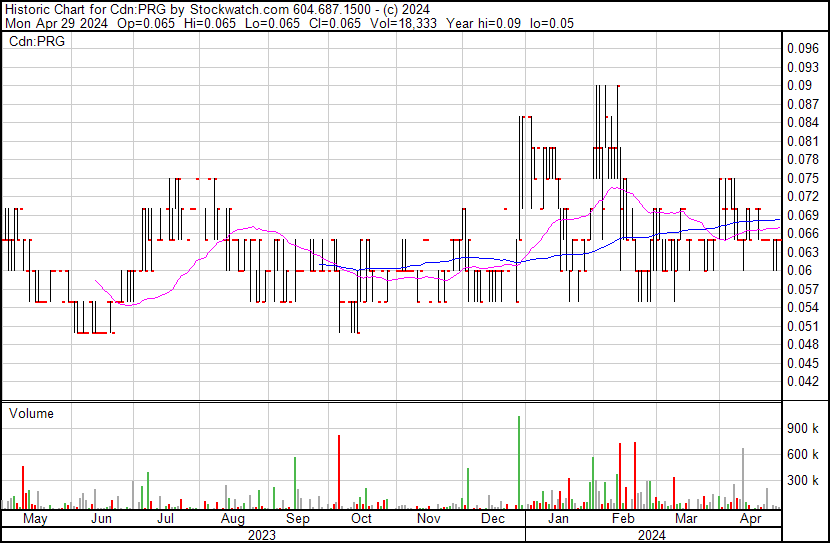Select the 0.051 price axis label
This screenshot has height=543, width=830.
pyautogui.click(x=802, y=326)
